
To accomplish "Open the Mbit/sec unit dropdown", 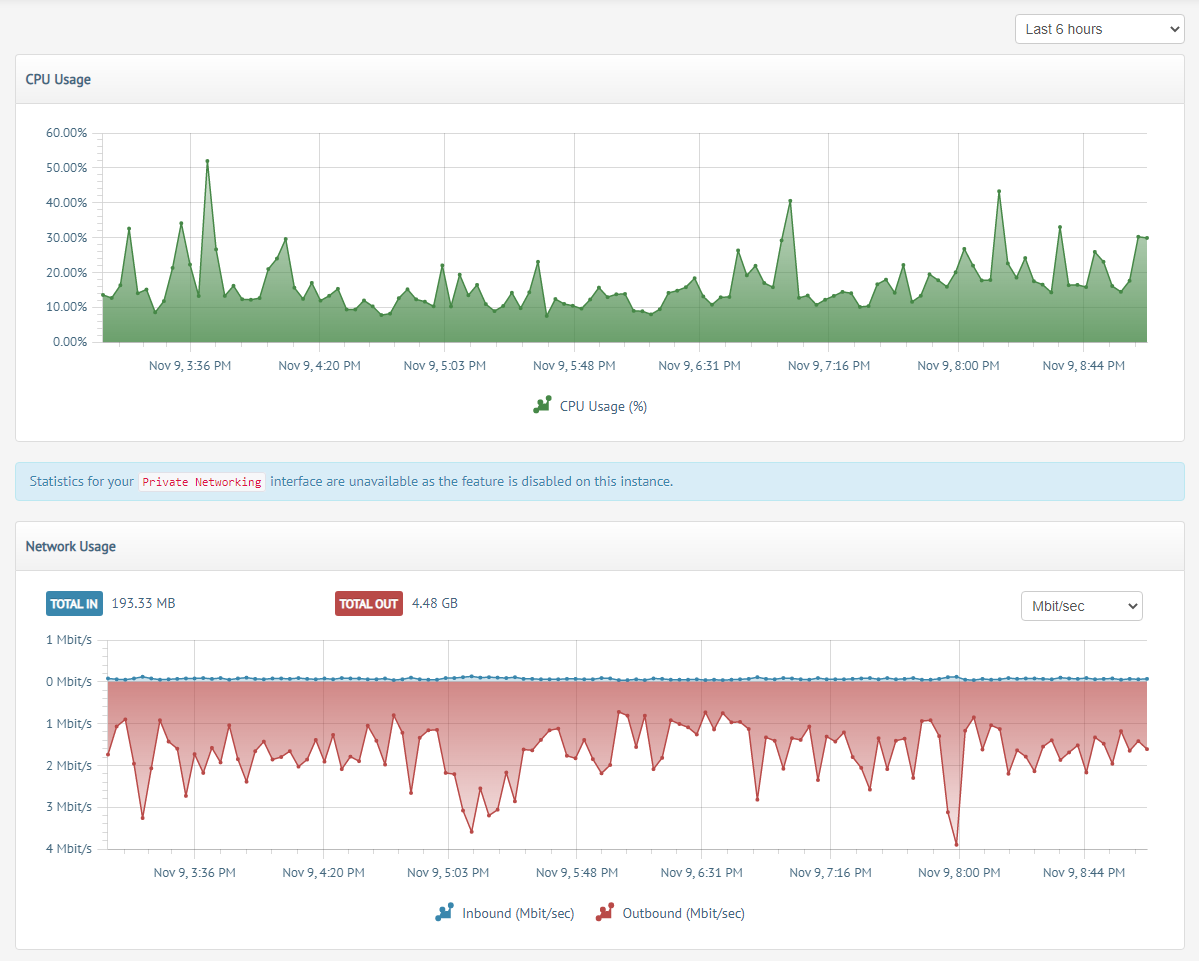I will [1081, 606].
